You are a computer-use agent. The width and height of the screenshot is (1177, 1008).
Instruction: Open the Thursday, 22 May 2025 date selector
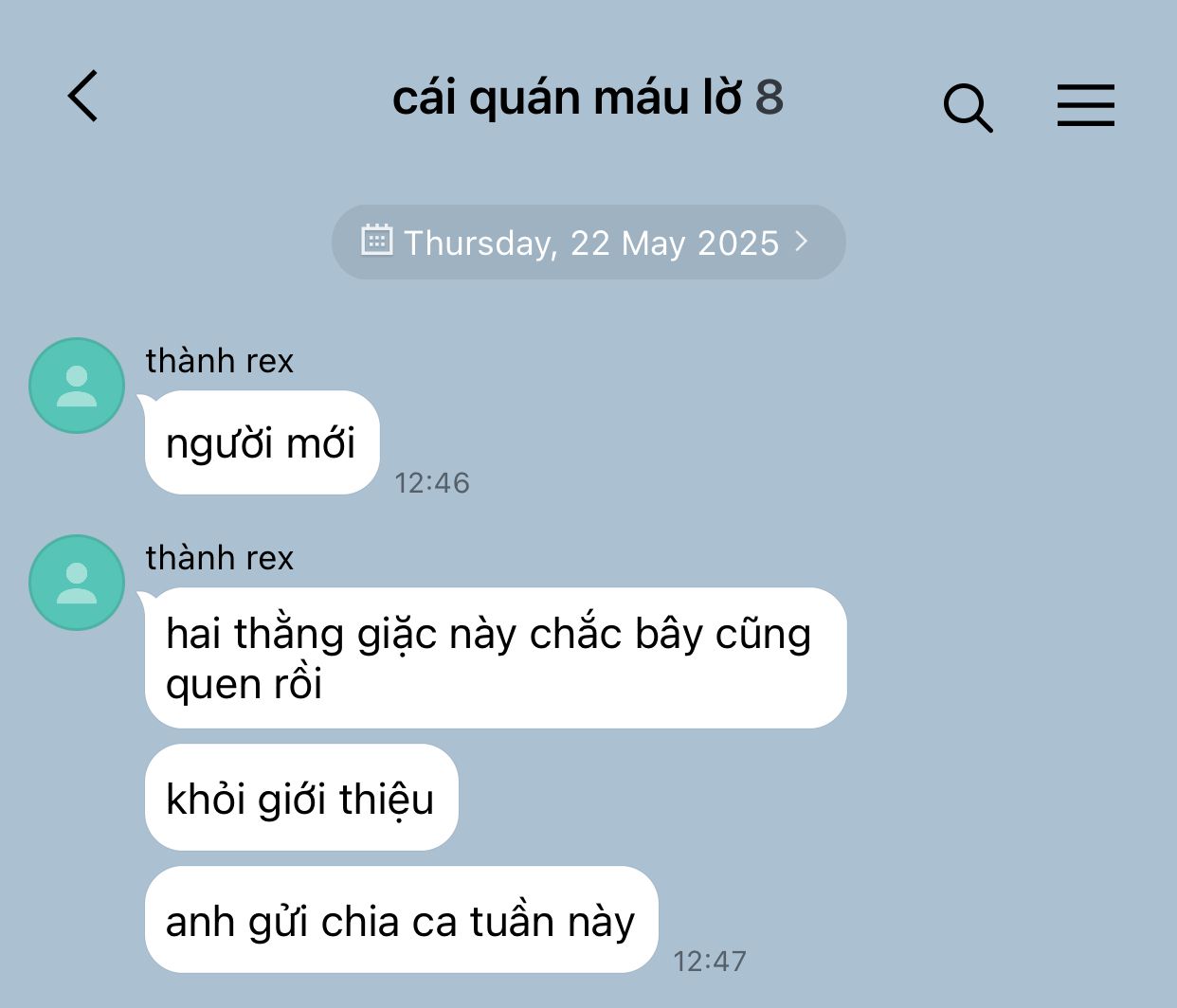tap(588, 243)
